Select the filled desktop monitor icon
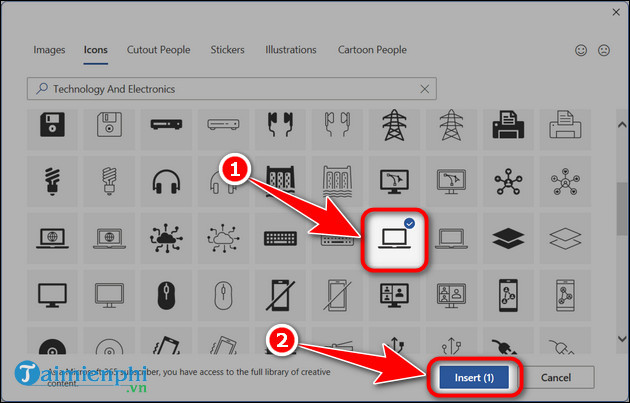The image size is (630, 403). coord(52,294)
